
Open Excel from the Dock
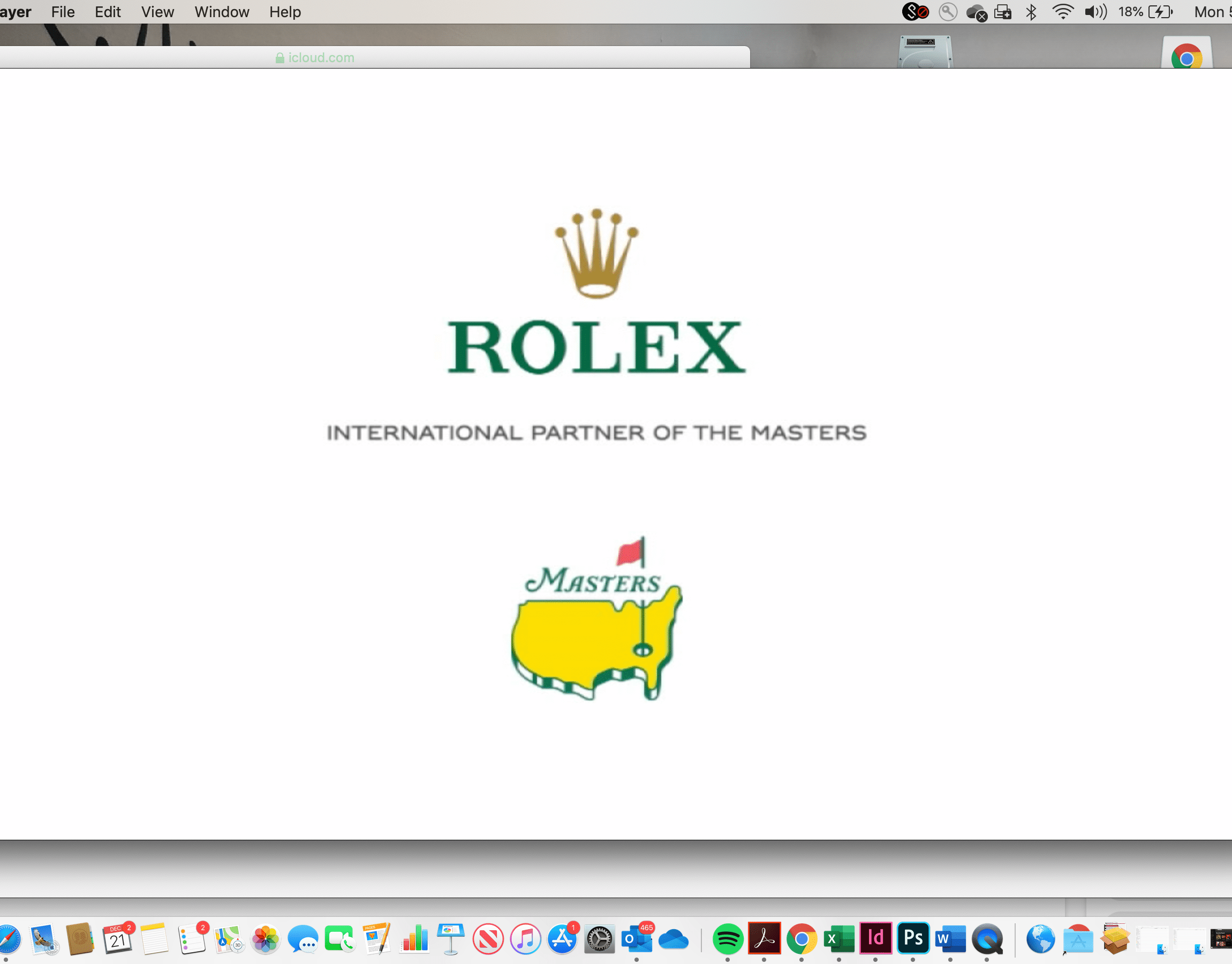tap(839, 939)
